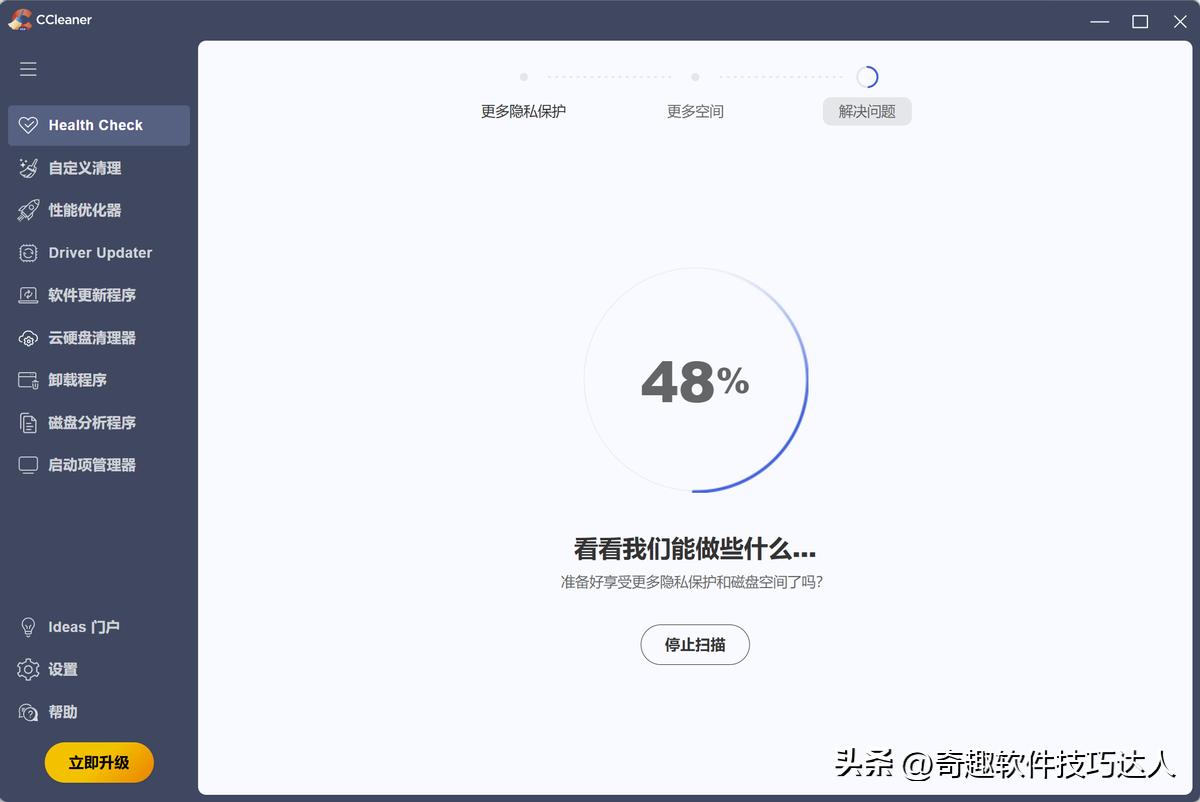The image size is (1200, 802).
Task: Click the 停止扫描 button
Action: click(x=695, y=644)
